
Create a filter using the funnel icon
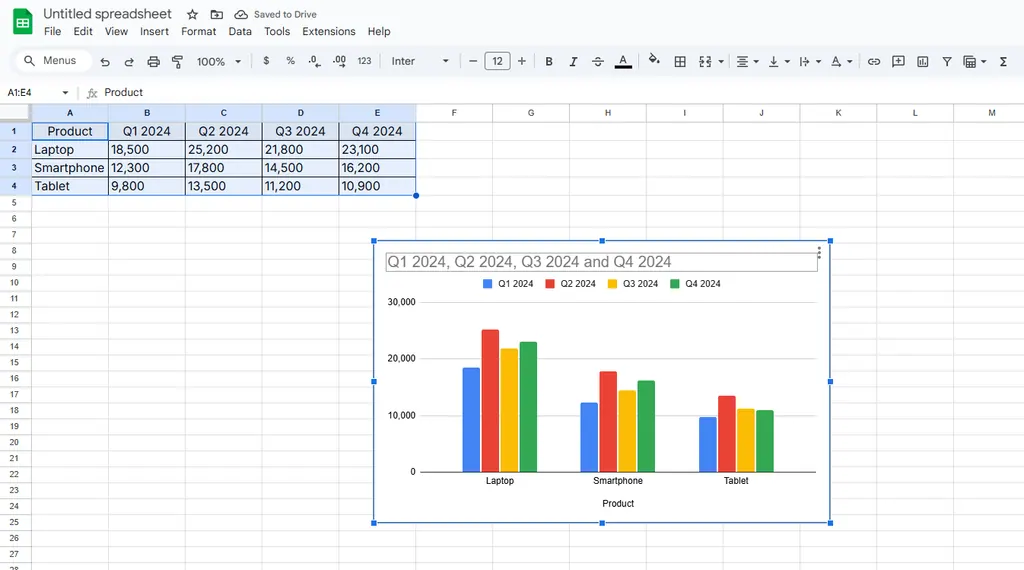(947, 62)
